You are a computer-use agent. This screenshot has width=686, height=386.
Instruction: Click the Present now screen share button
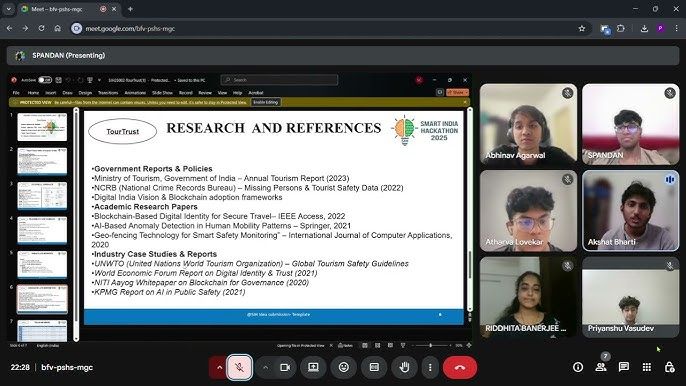pyautogui.click(x=313, y=367)
